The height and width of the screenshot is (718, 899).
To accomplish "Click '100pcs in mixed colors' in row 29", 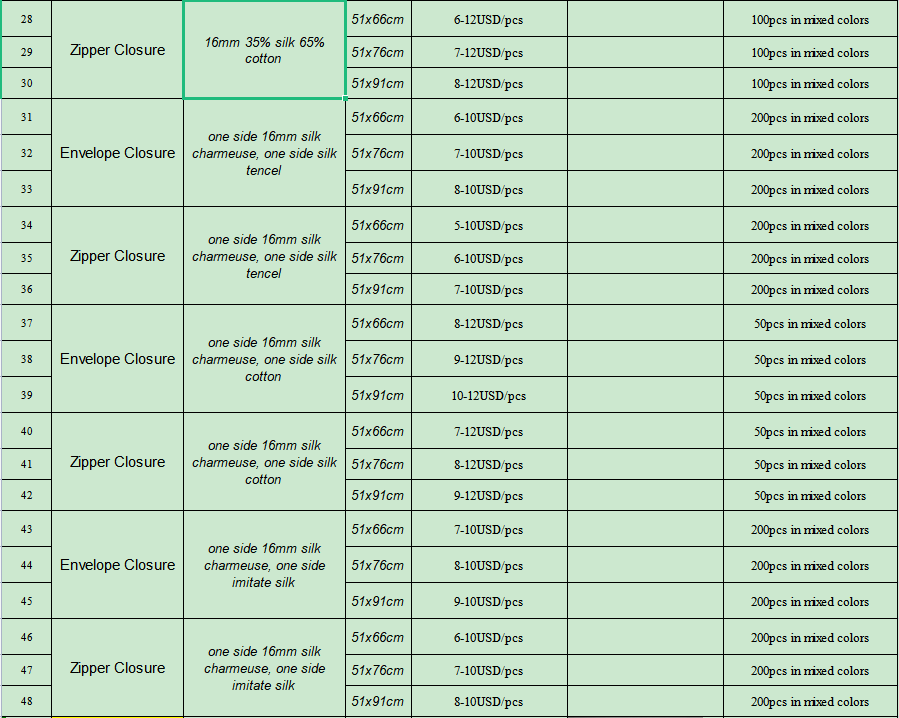I will 809,52.
